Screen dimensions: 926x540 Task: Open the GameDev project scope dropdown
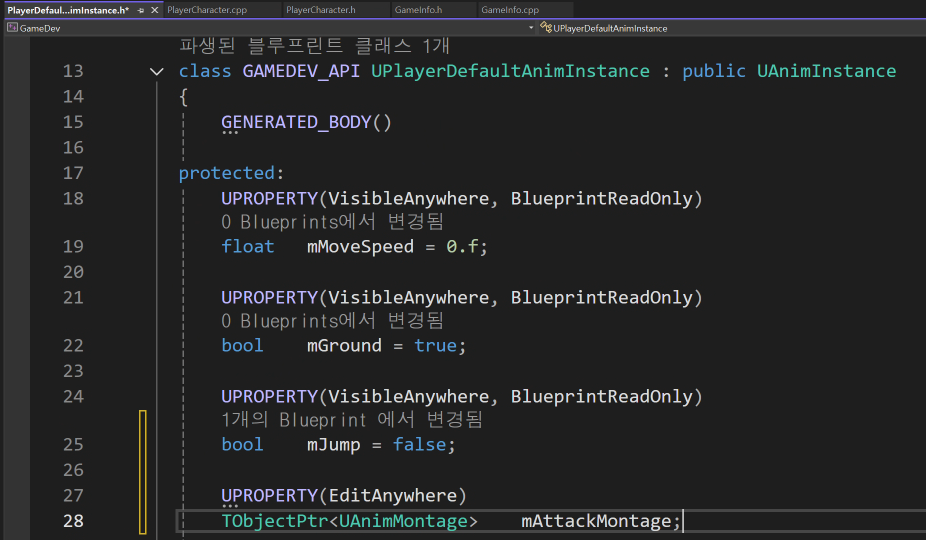[530, 28]
